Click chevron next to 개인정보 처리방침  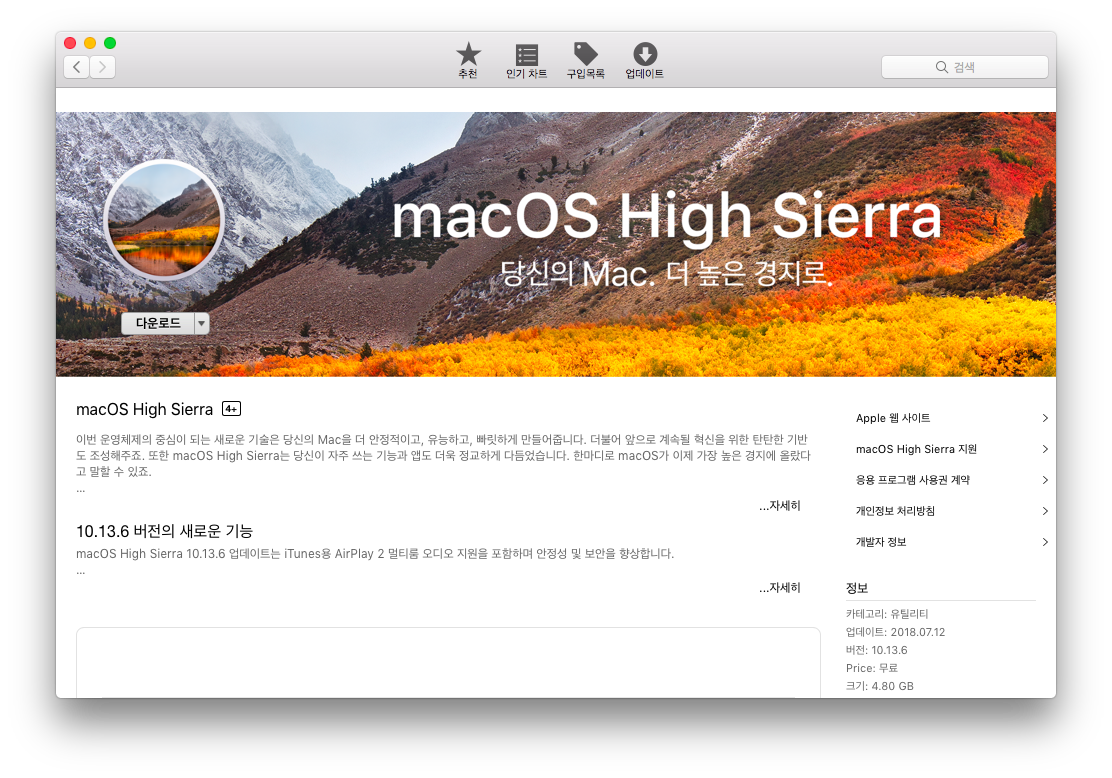click(1045, 511)
